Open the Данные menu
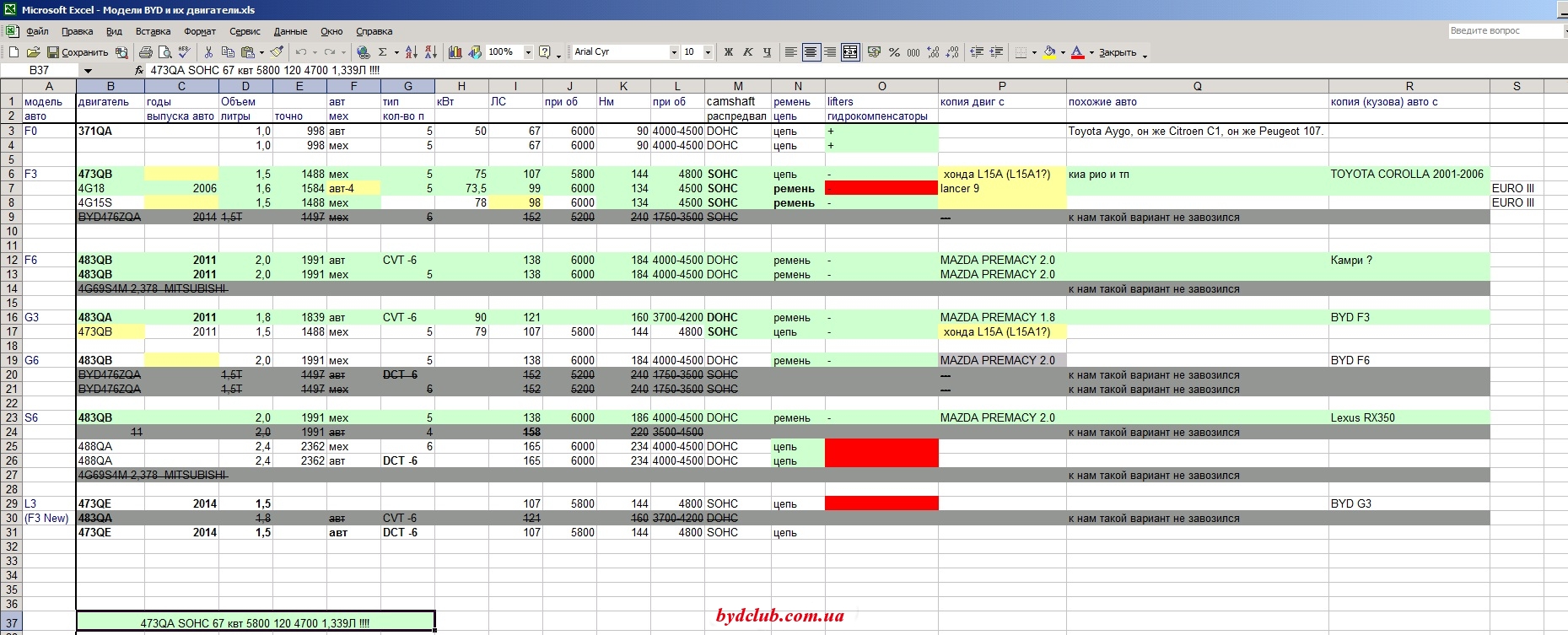Viewport: 1568px width, 635px height. [x=290, y=31]
